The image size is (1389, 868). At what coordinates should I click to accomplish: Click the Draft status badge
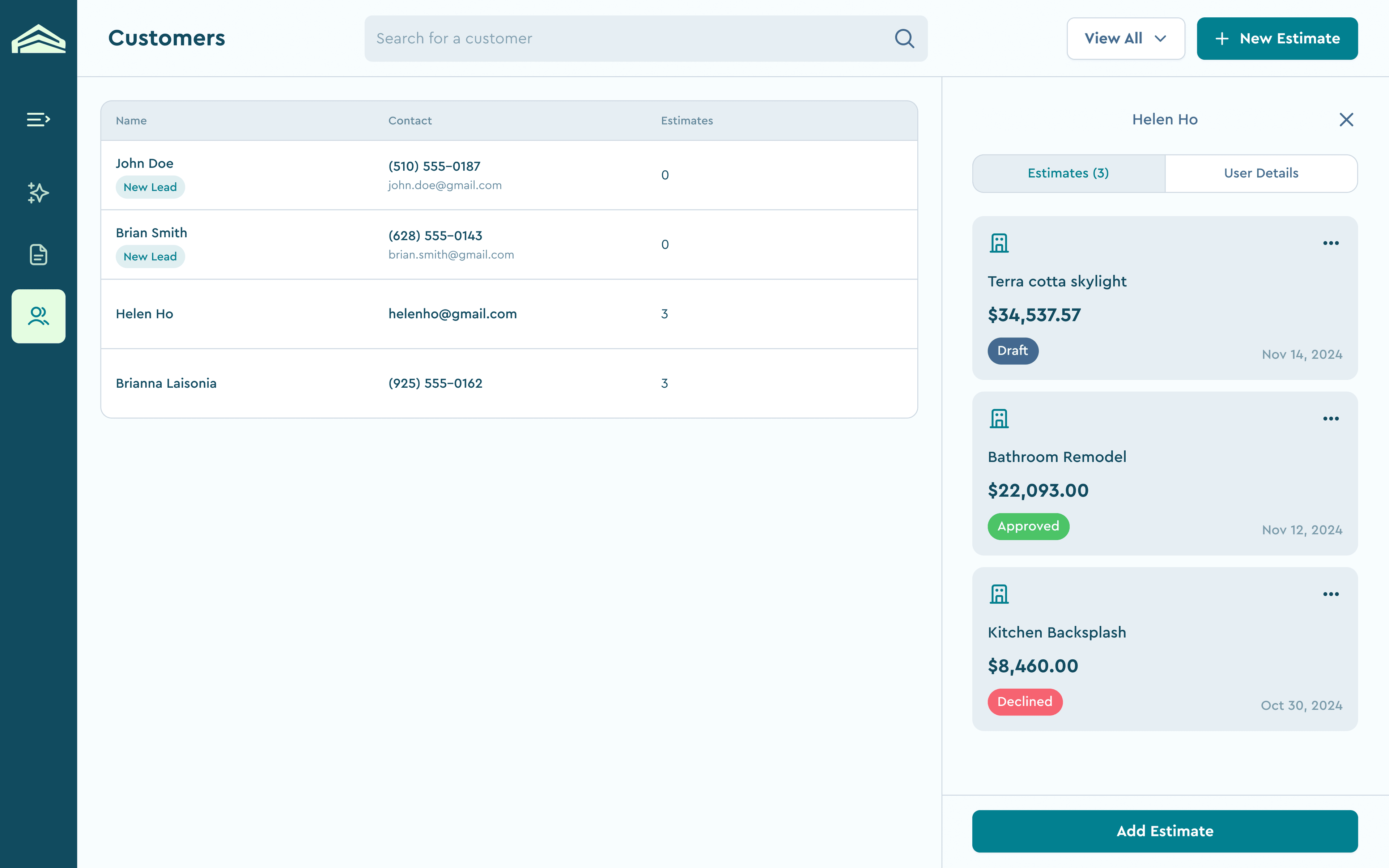tap(1013, 351)
